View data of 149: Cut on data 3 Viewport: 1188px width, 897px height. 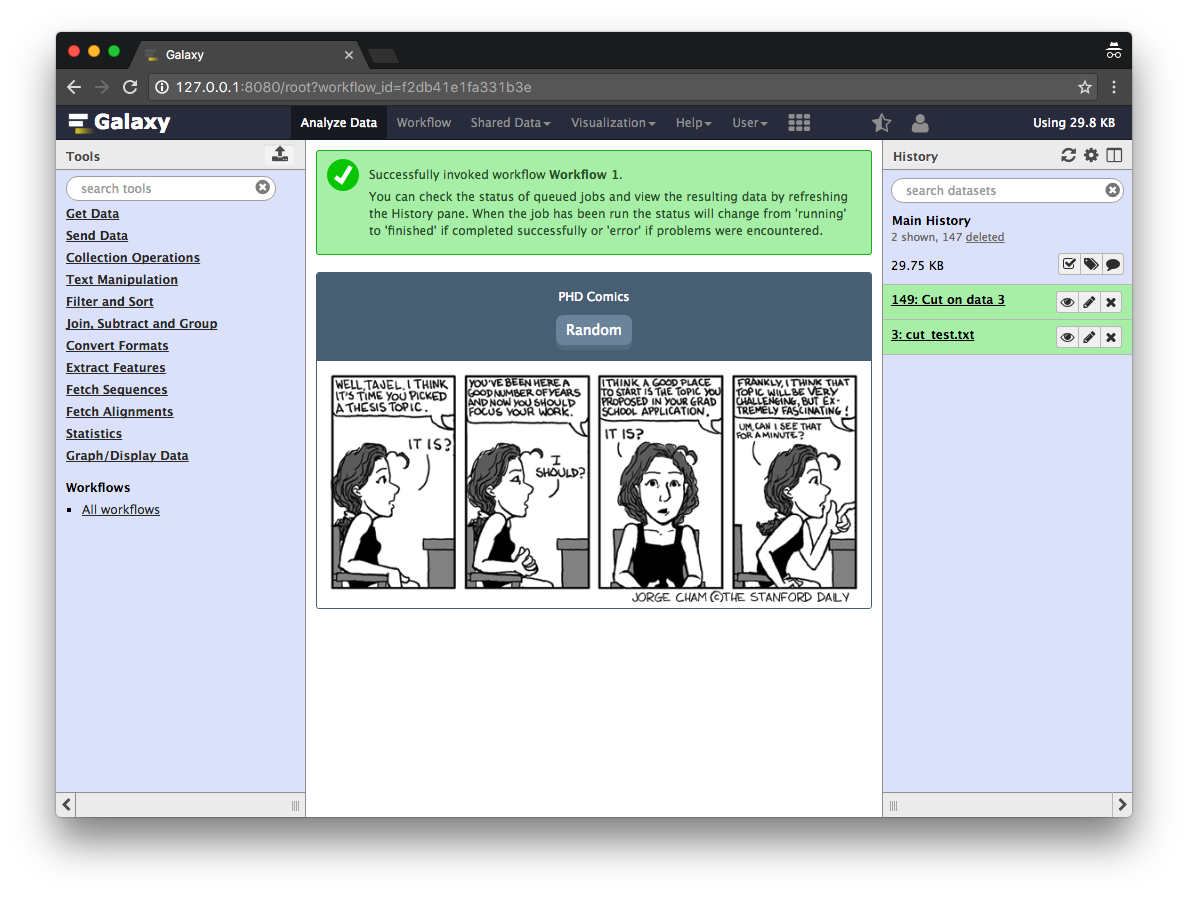coord(1067,302)
